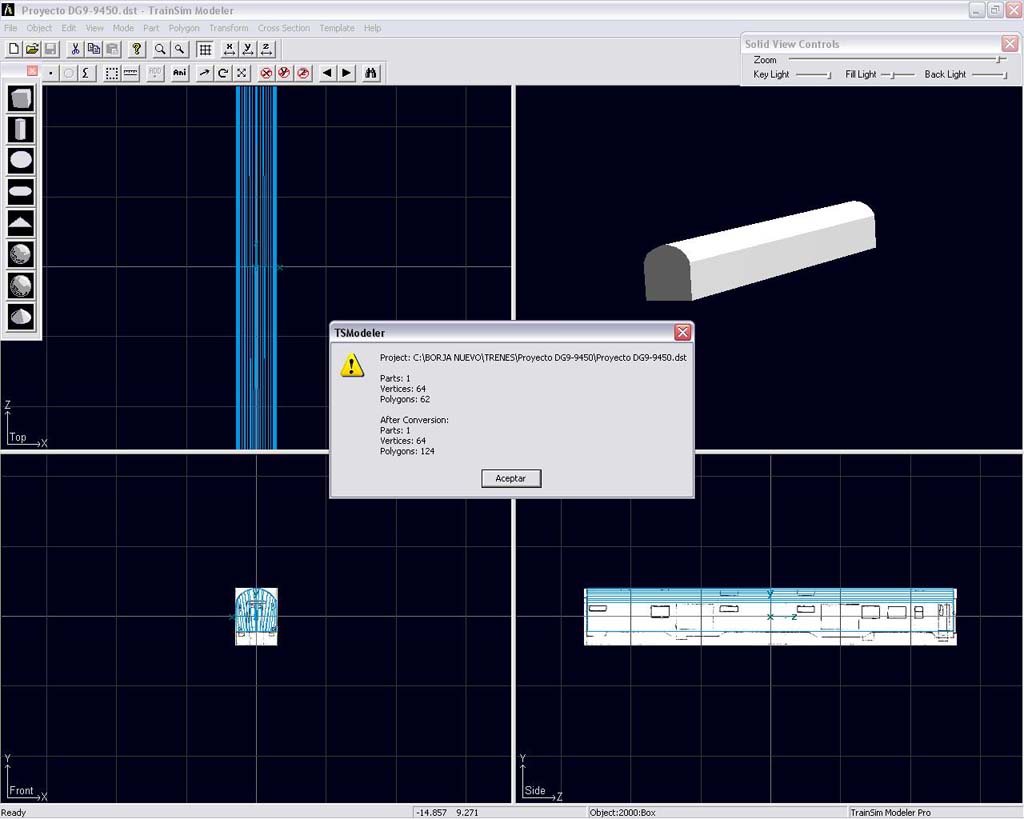Toggle the Z axis constraint button
The width and height of the screenshot is (1024, 819).
click(267, 49)
